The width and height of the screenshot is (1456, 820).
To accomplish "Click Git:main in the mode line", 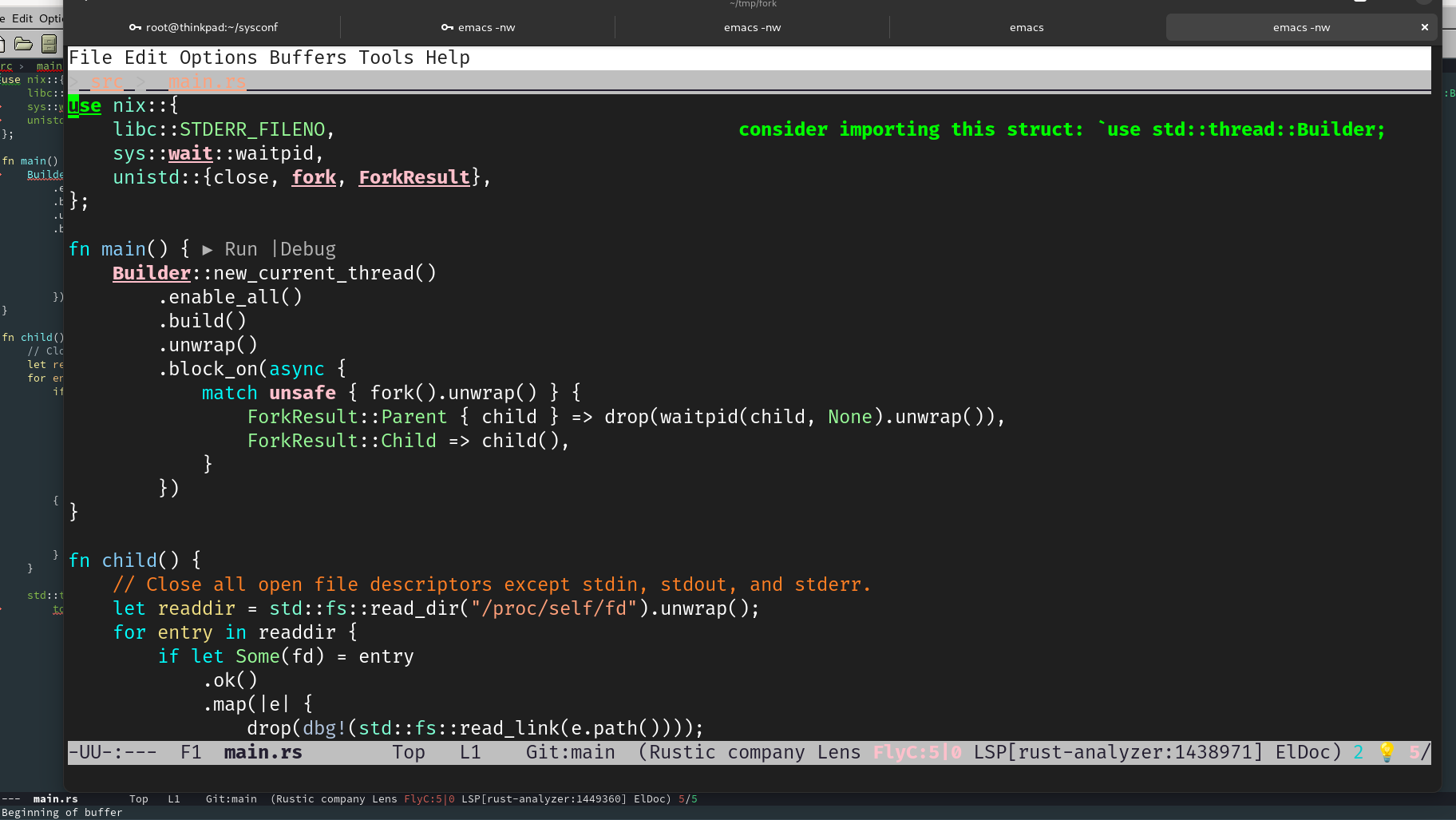I will coord(571,752).
